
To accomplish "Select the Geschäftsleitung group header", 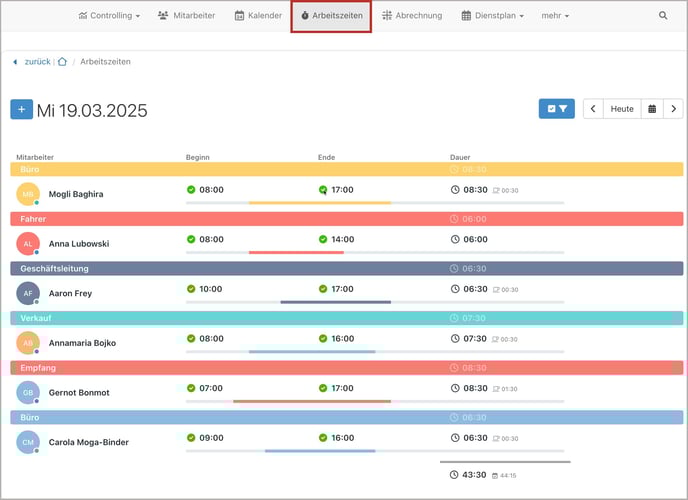I will [x=347, y=268].
